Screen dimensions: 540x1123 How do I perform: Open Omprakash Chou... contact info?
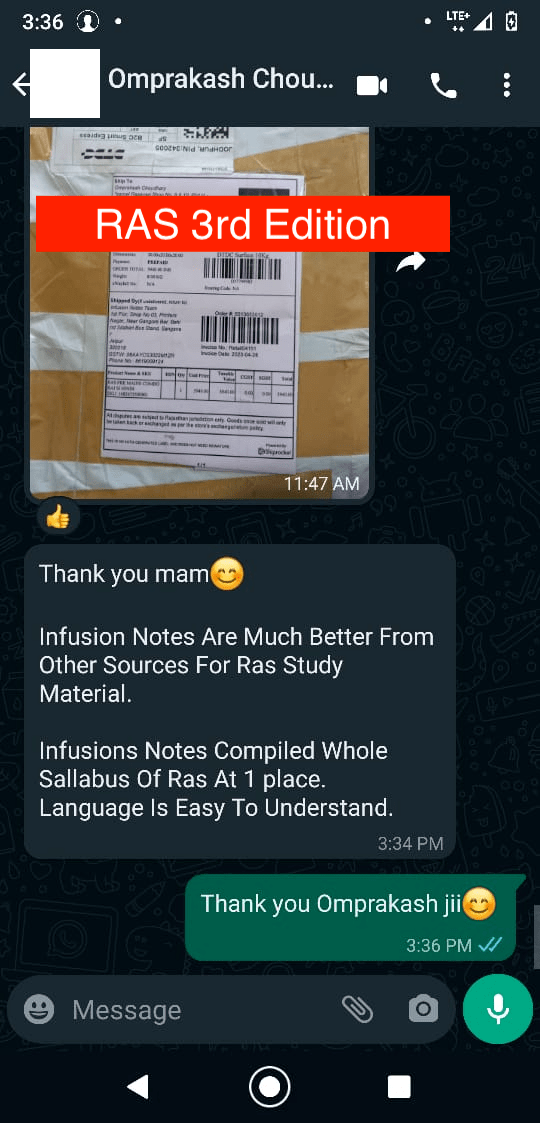tap(221, 81)
